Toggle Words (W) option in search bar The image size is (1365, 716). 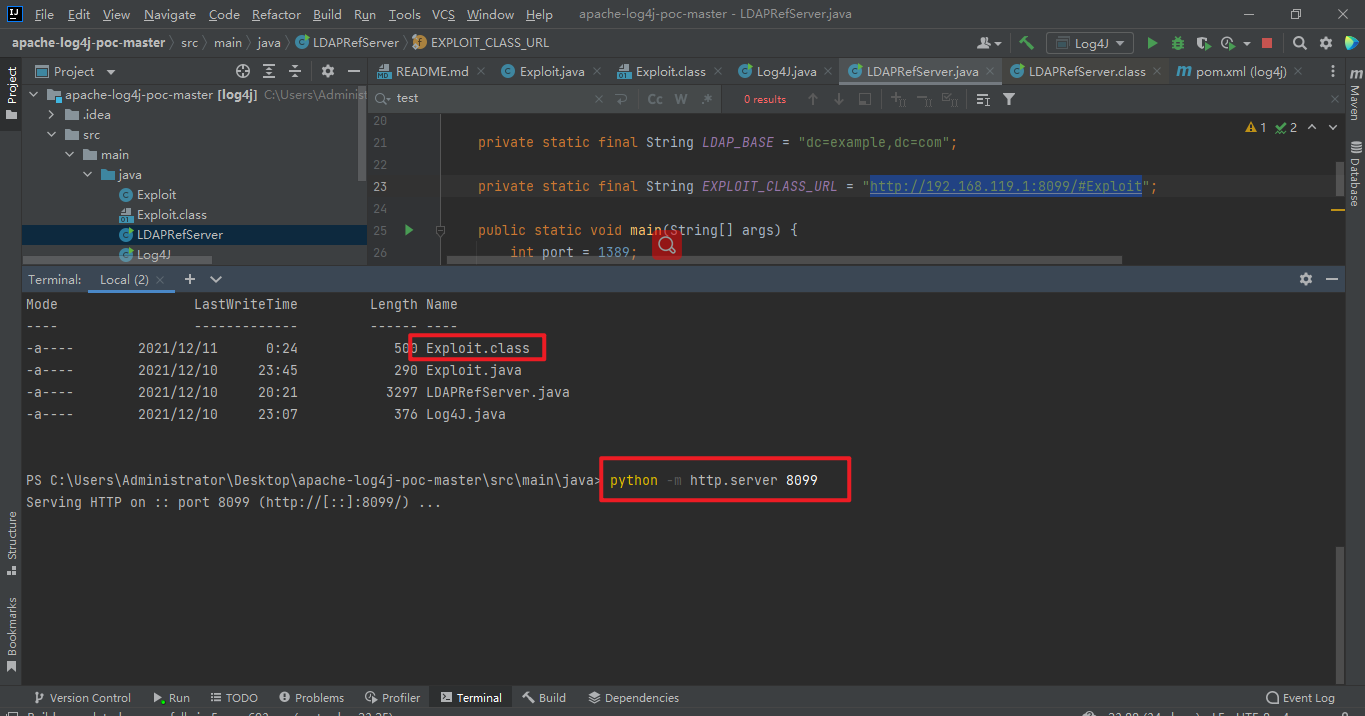click(681, 99)
